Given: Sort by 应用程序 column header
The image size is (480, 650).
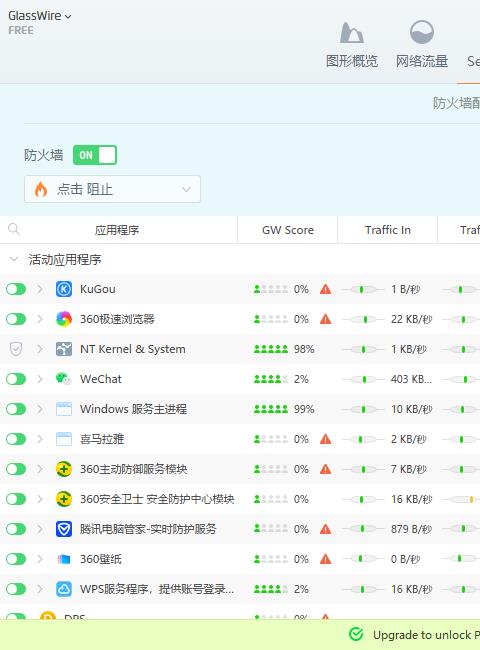Looking at the screenshot, I should (117, 230).
